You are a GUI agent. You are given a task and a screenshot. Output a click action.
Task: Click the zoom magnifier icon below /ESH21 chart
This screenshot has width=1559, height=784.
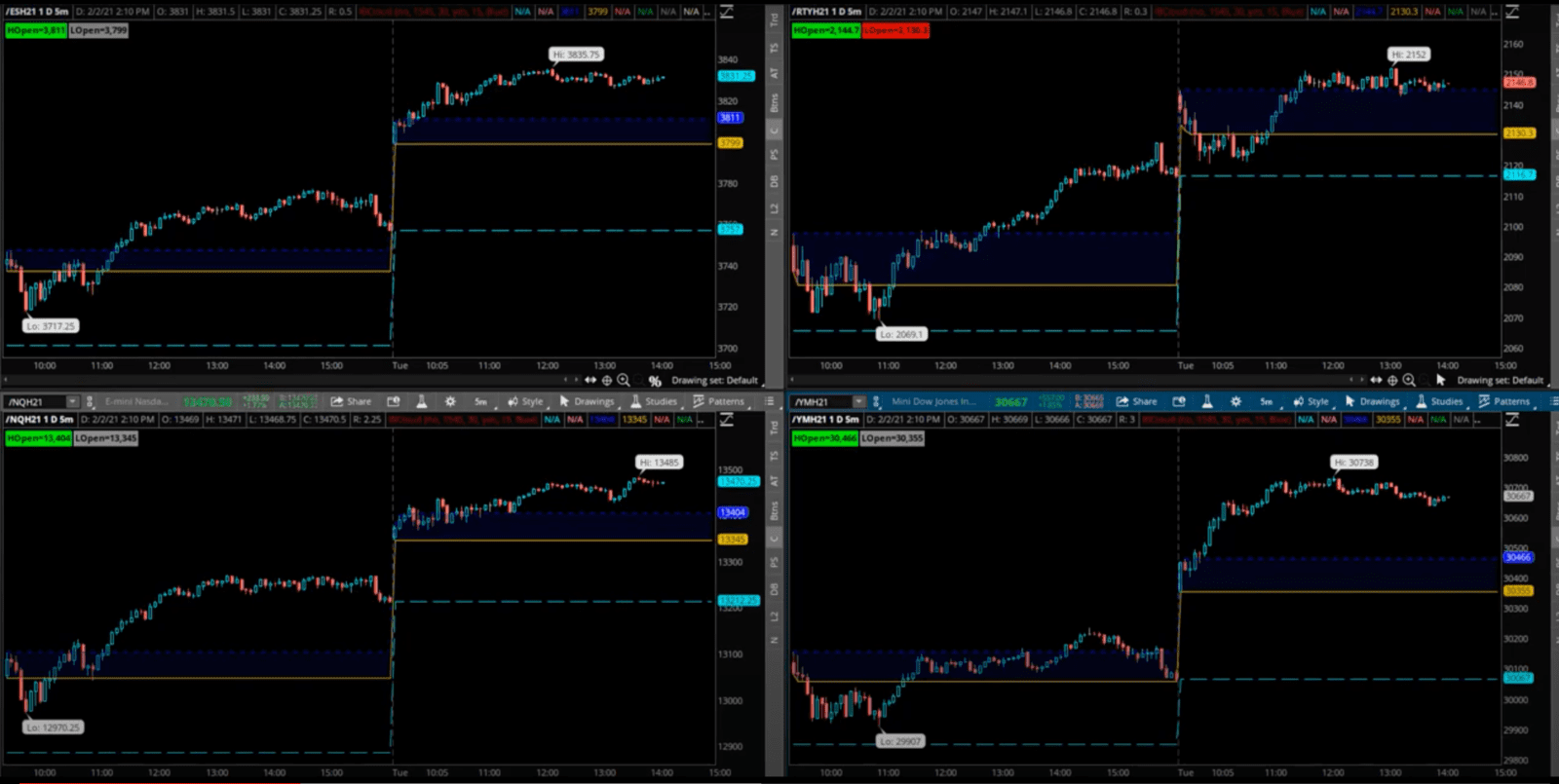[x=624, y=380]
